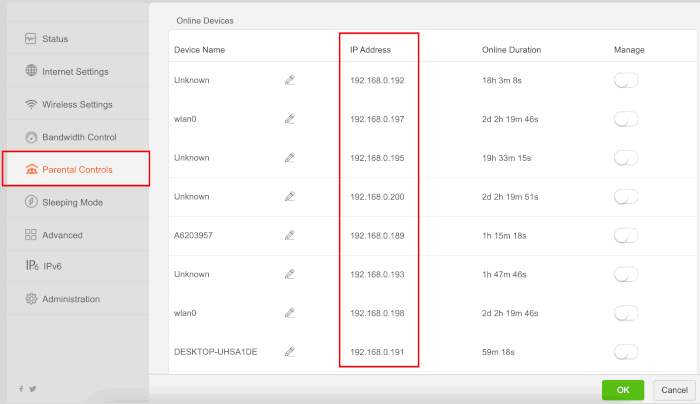Confirm with the green OK button
Viewport: 700px width, 404px height.
(623, 390)
